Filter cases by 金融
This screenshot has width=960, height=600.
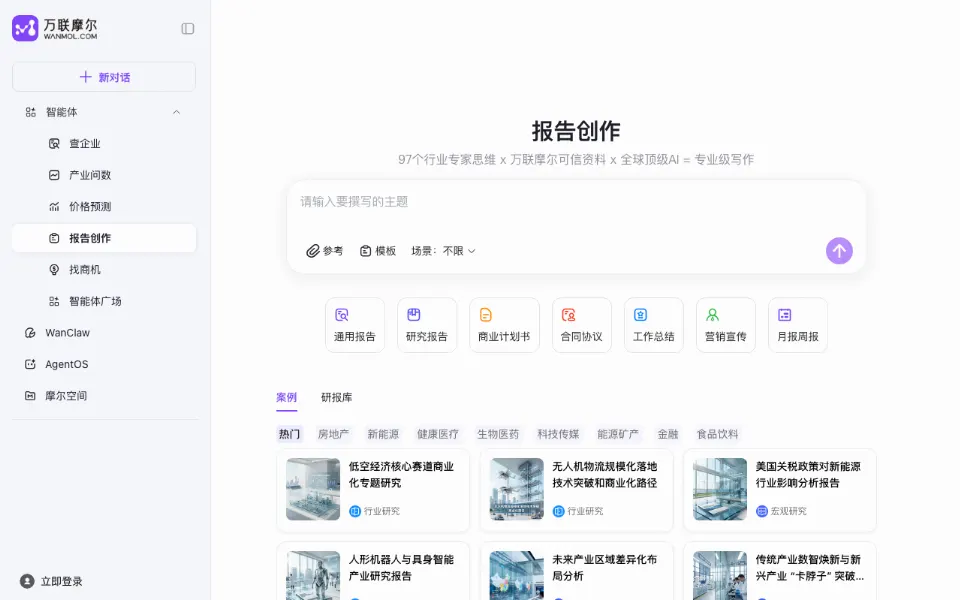pos(668,434)
